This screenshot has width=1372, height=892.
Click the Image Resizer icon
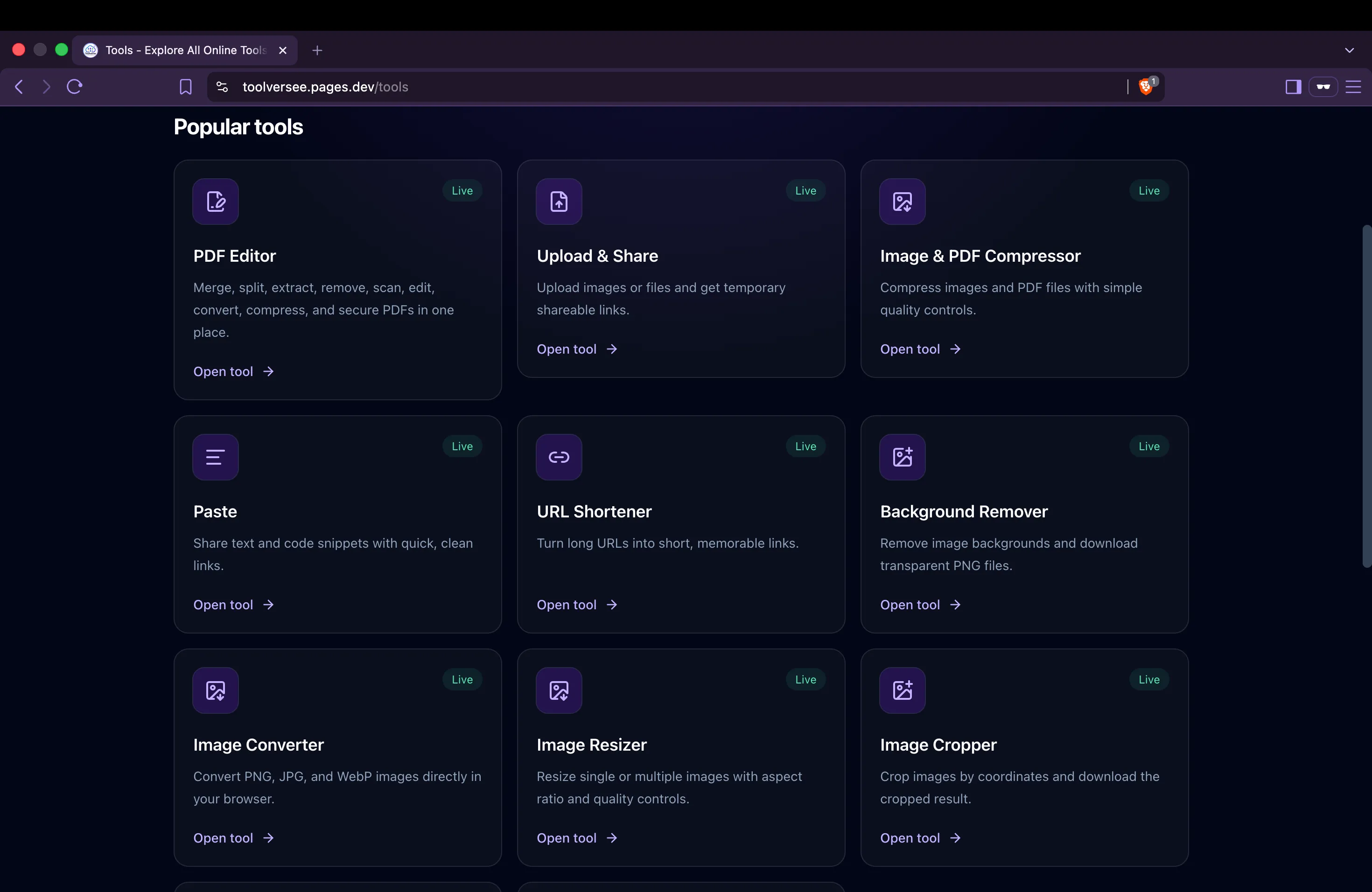point(559,690)
